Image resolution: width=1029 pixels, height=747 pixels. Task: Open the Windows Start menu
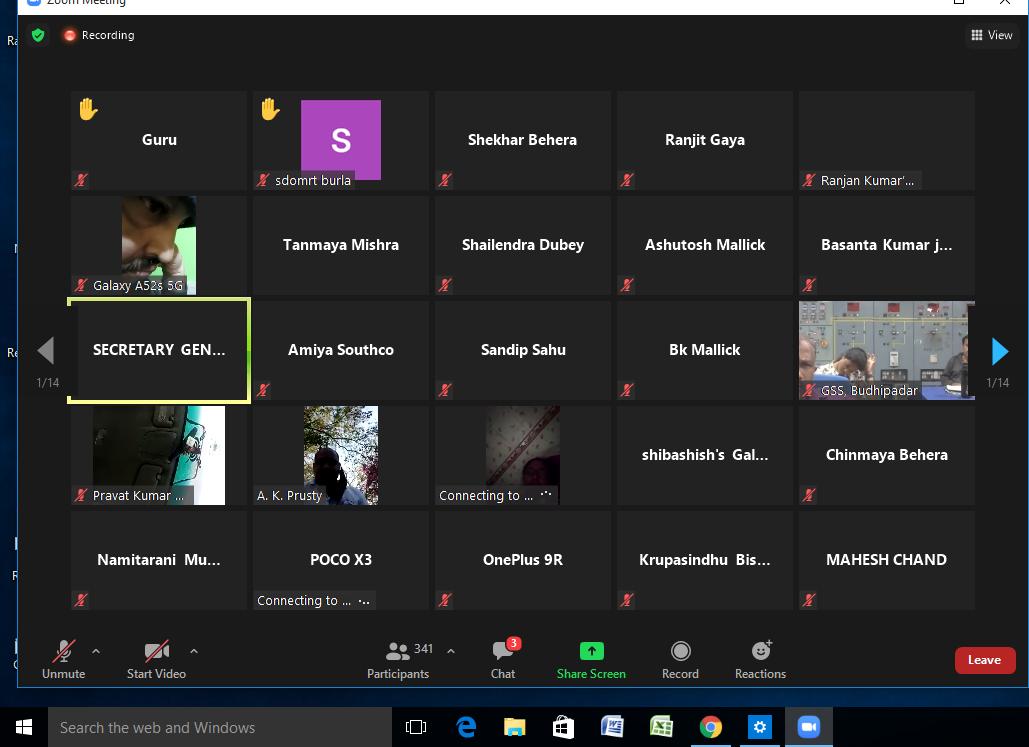tap(24, 727)
